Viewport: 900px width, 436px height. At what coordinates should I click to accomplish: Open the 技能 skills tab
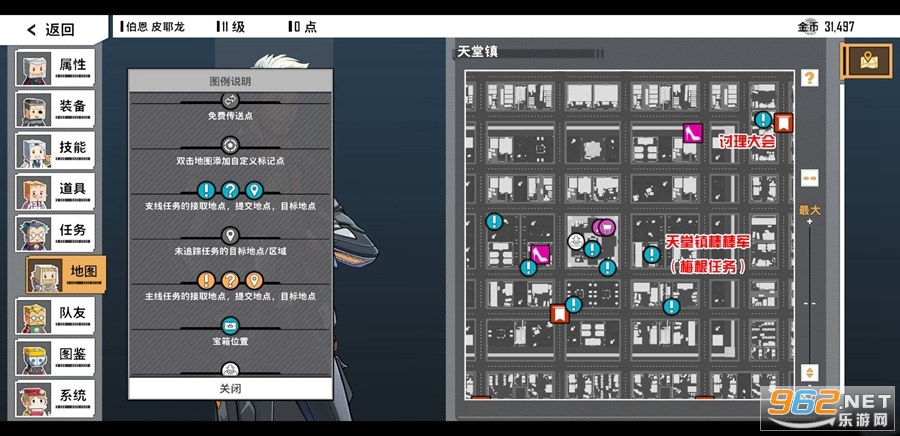[55, 150]
